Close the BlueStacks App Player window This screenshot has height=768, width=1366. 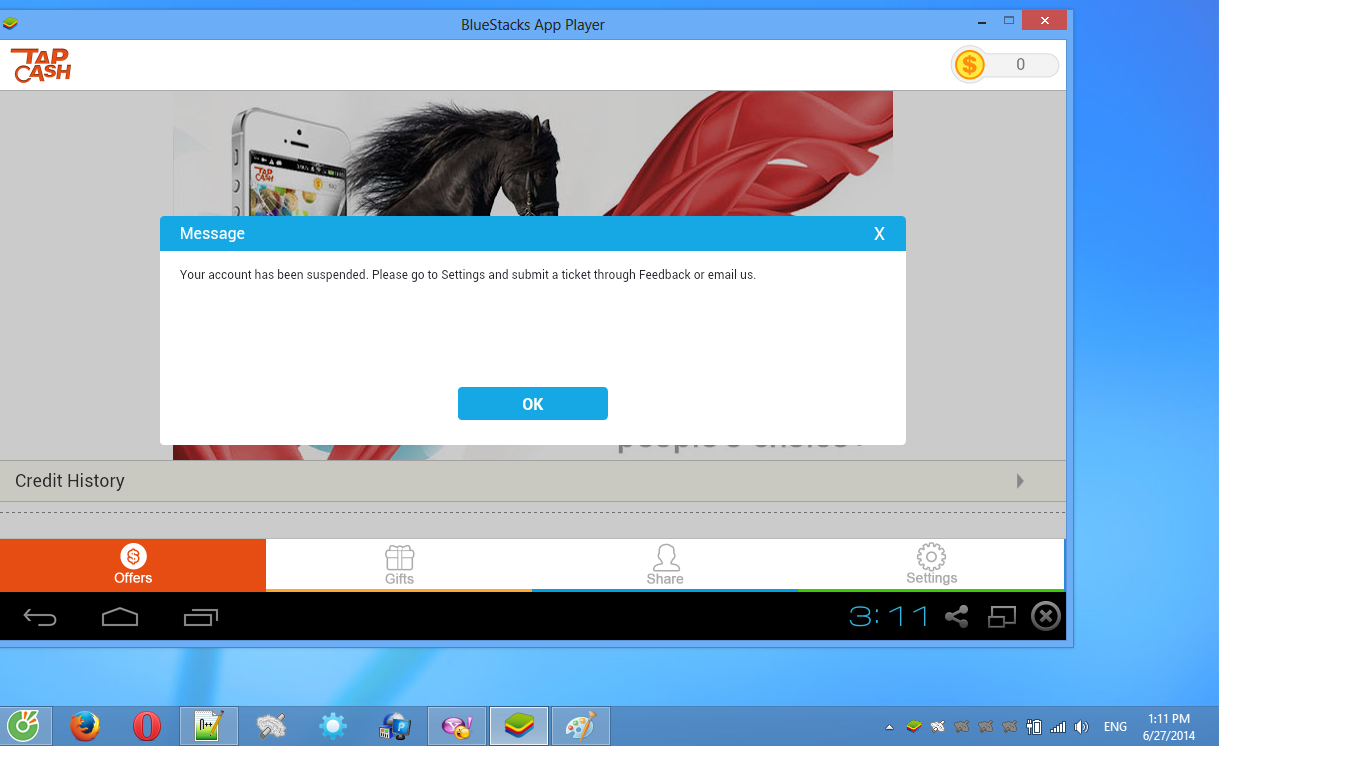pyautogui.click(x=1044, y=20)
